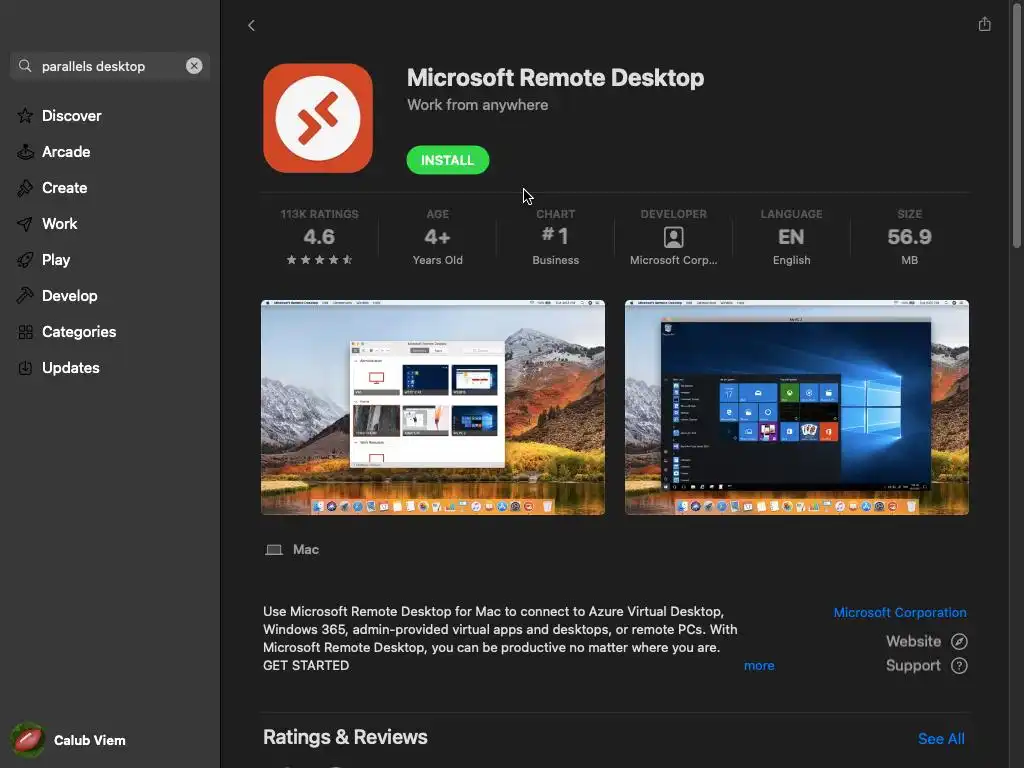Select the Develop hammer icon
1024x768 pixels.
click(x=25, y=296)
